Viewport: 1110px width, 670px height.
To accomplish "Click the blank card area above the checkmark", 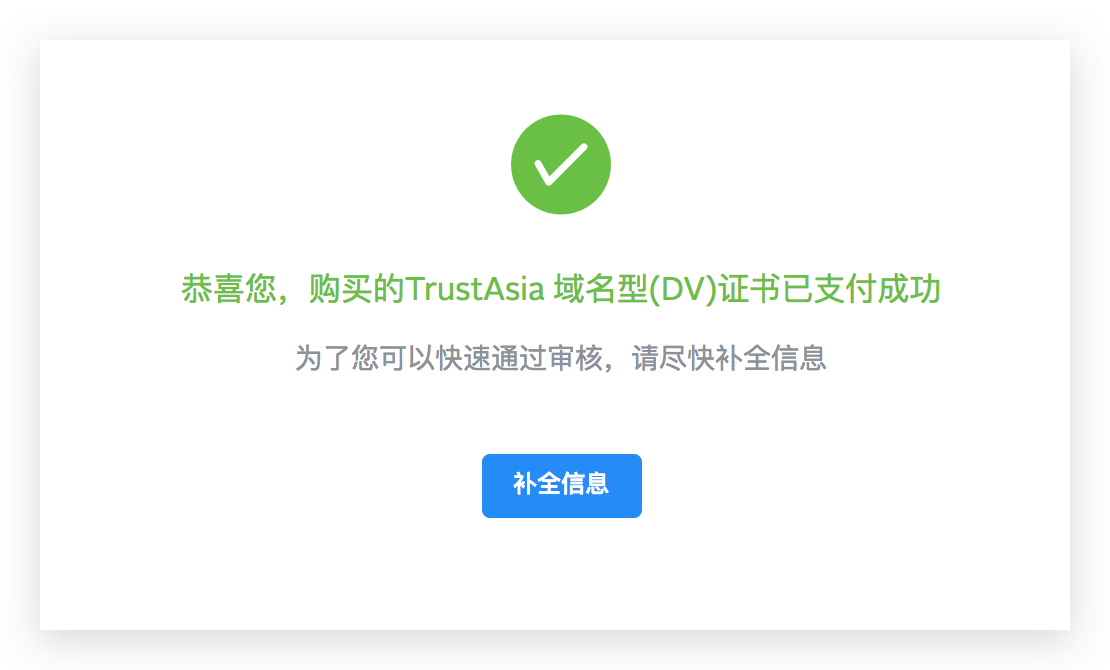I will 561,76.
